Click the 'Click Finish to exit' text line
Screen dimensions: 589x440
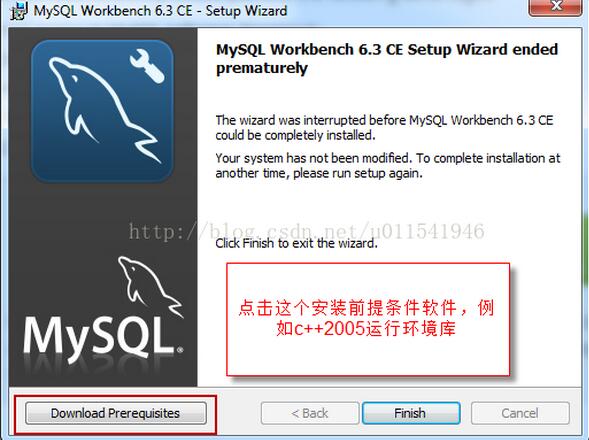click(x=296, y=243)
